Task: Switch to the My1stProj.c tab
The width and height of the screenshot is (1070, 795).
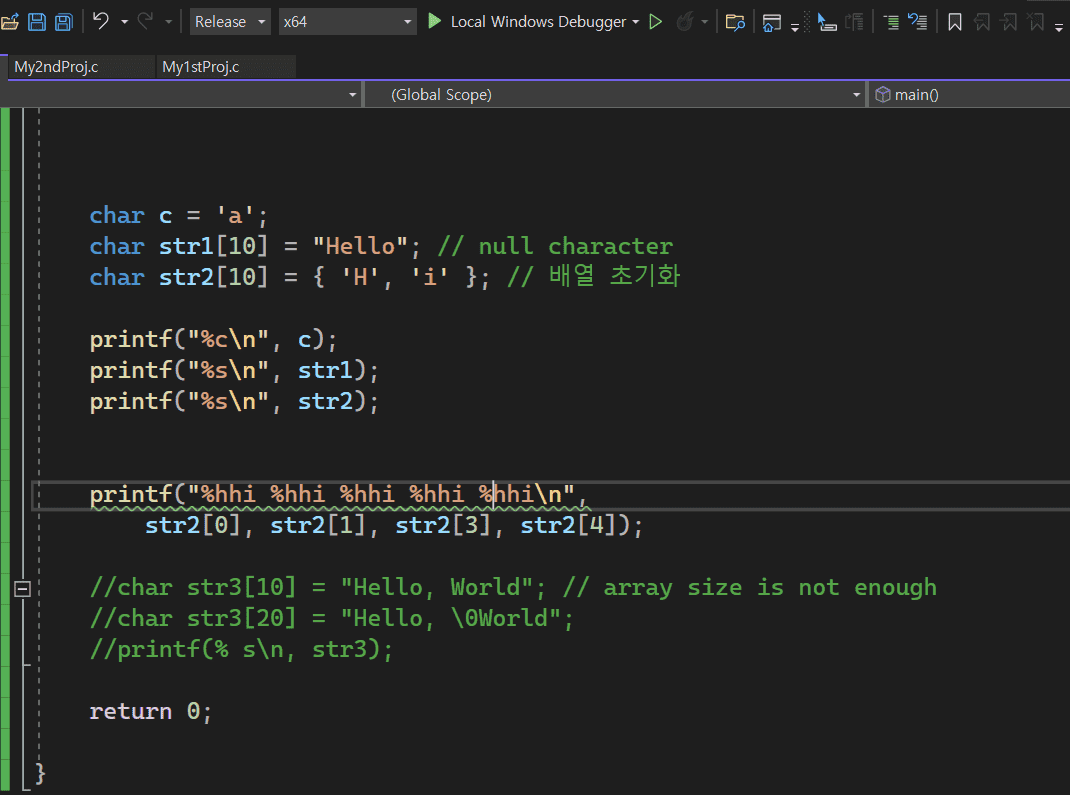Action: [x=201, y=67]
